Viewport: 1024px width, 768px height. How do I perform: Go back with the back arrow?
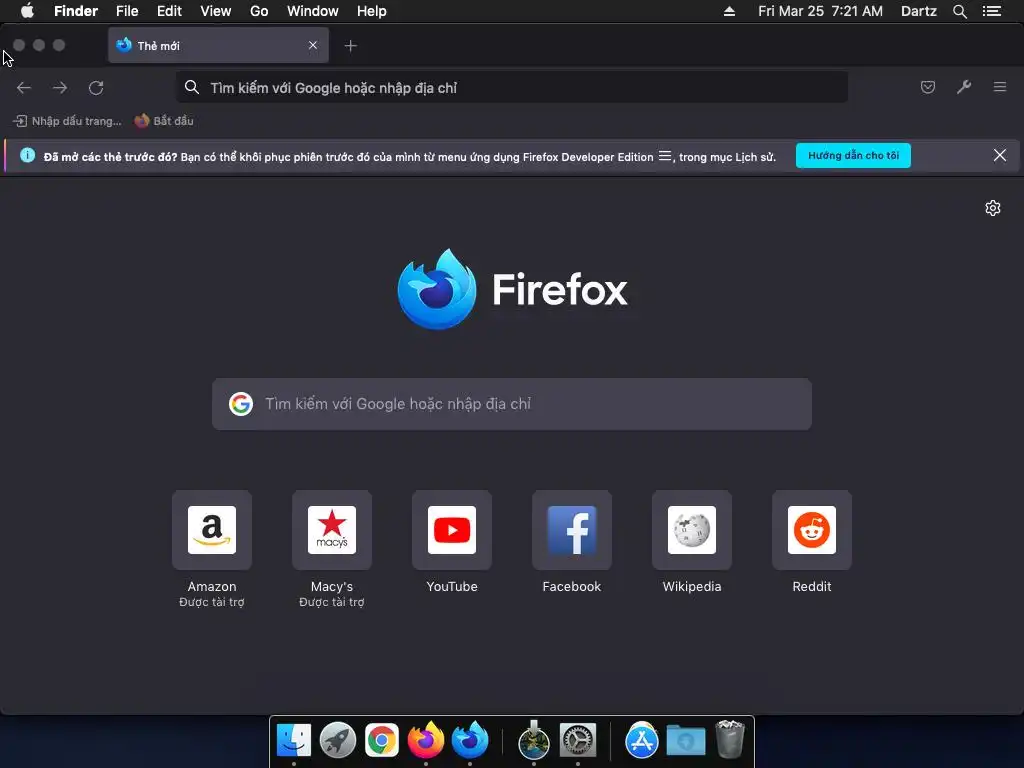pos(24,88)
